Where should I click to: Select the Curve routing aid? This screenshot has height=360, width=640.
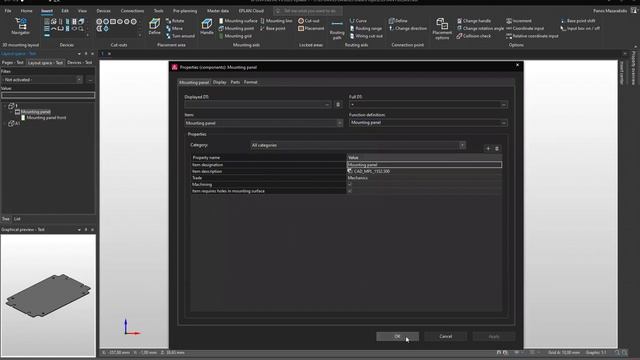358,20
